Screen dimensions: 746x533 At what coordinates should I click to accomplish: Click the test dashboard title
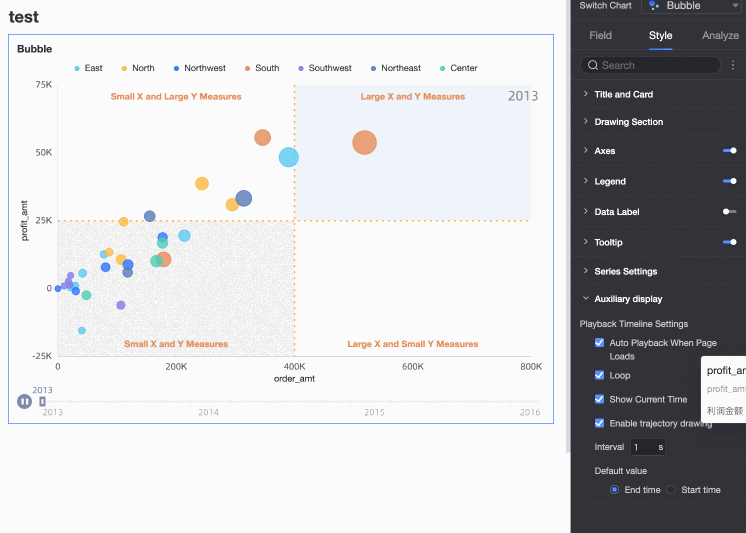[x=24, y=17]
